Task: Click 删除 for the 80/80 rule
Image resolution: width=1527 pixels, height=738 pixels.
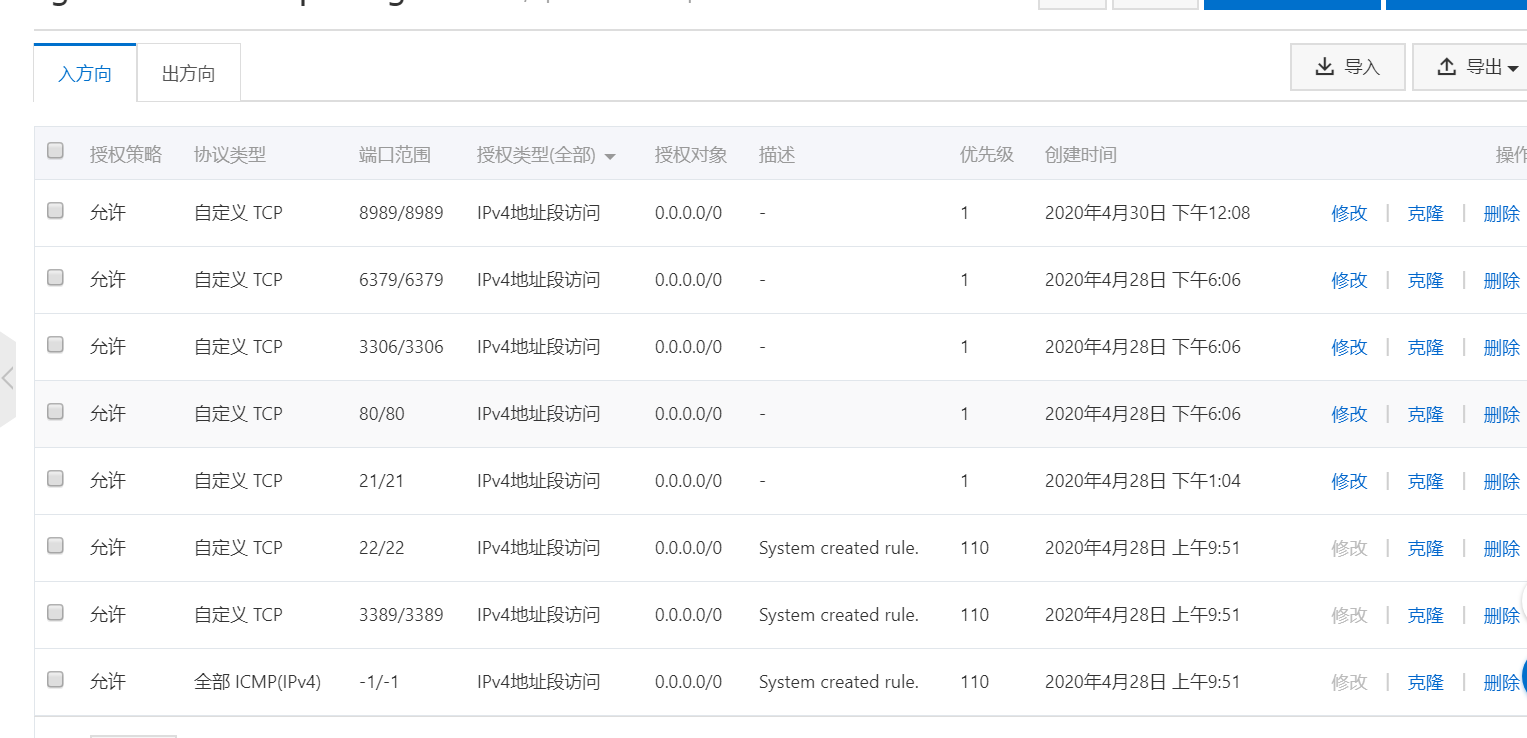Action: [1501, 414]
